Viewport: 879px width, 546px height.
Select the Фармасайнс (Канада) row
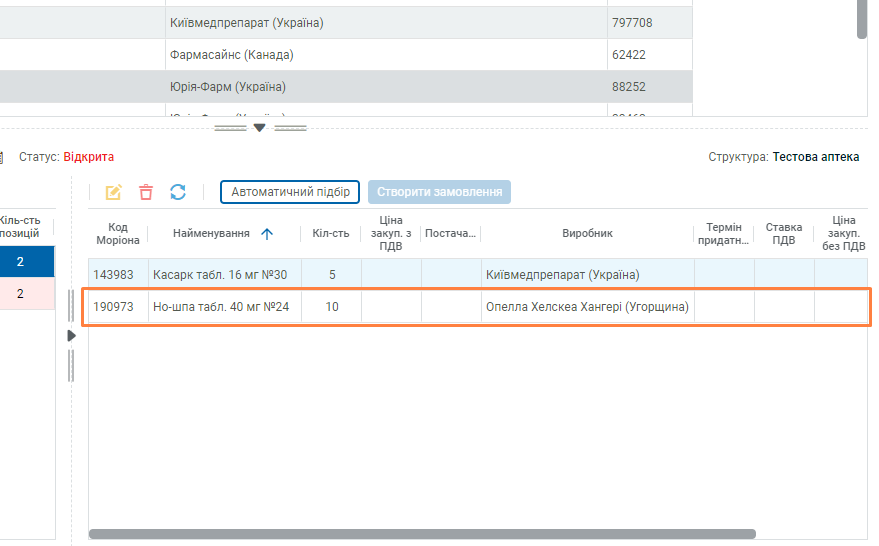346,54
